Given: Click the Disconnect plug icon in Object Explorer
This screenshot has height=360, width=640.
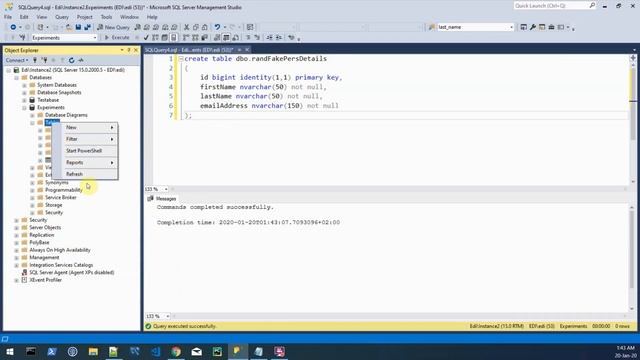Looking at the screenshot, I should [x=44, y=60].
